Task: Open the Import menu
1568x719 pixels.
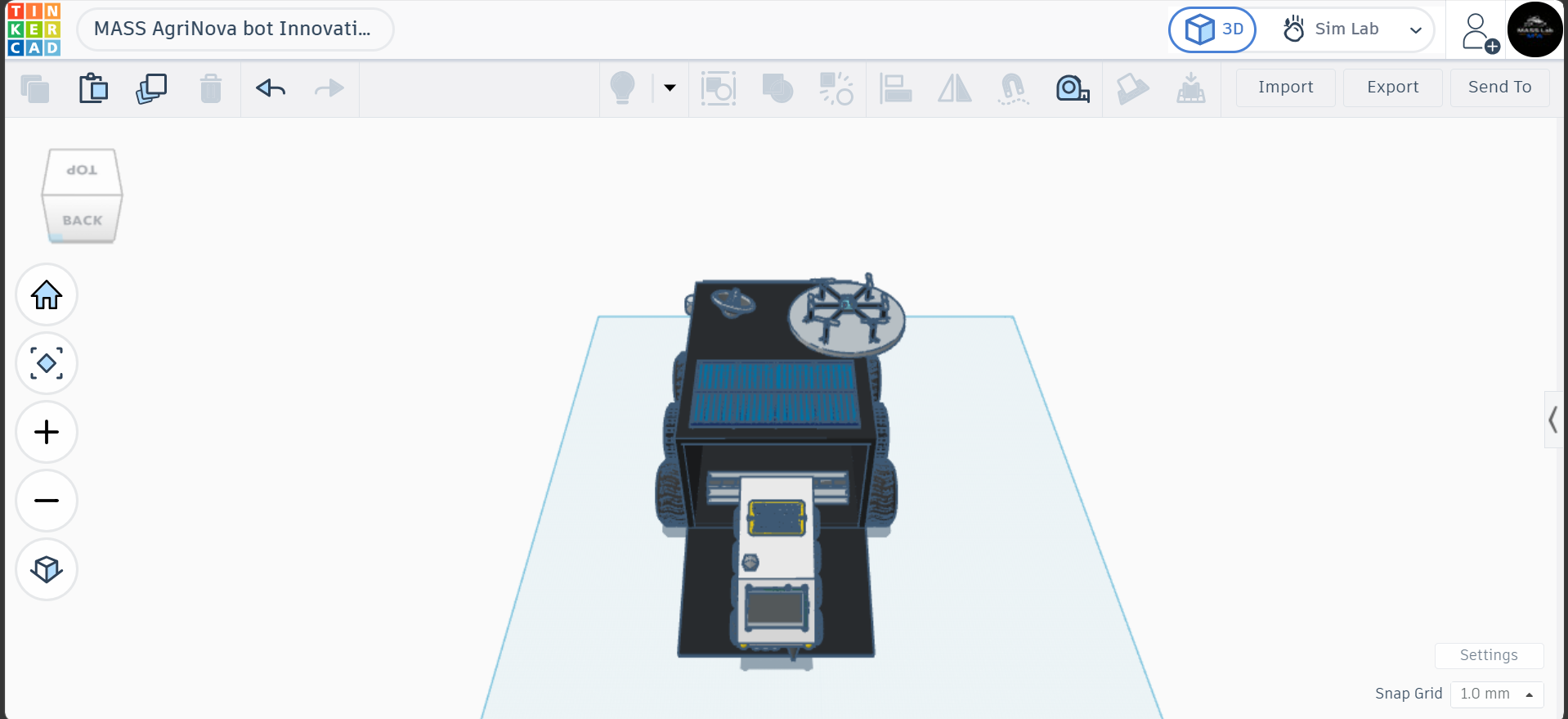Action: click(x=1285, y=87)
